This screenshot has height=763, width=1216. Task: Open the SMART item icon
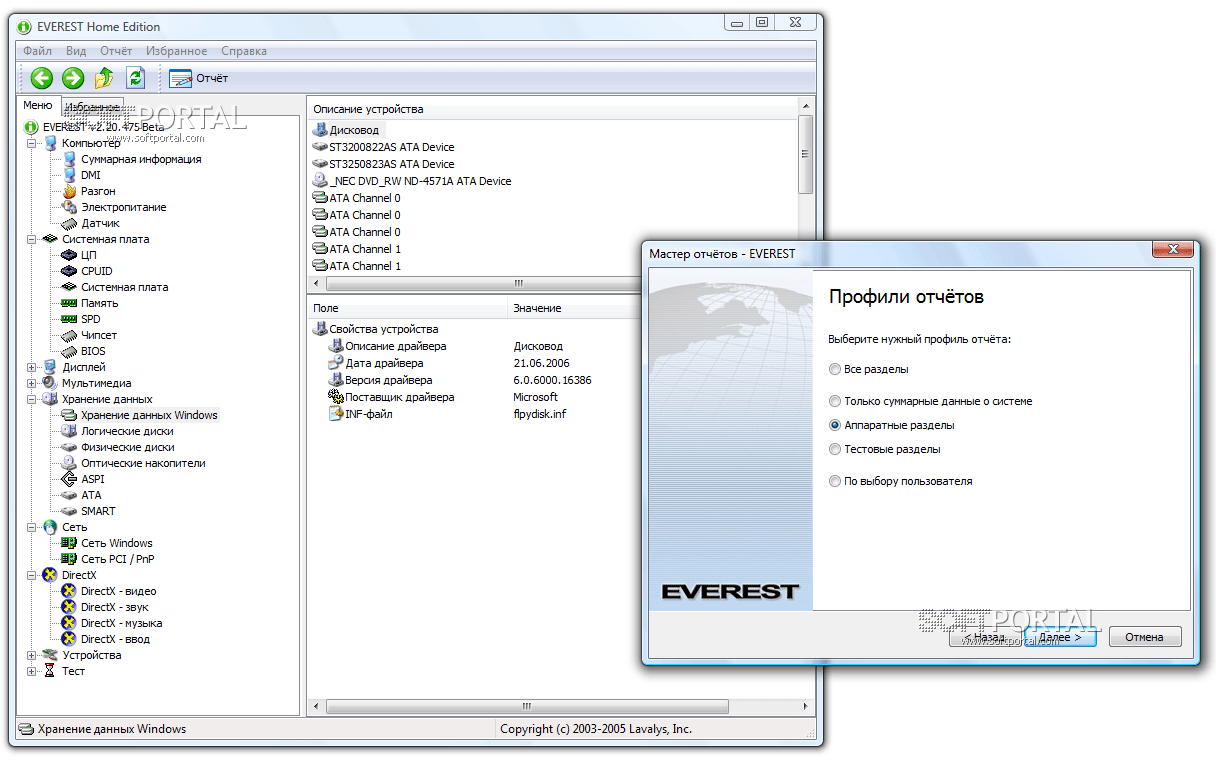coord(69,511)
